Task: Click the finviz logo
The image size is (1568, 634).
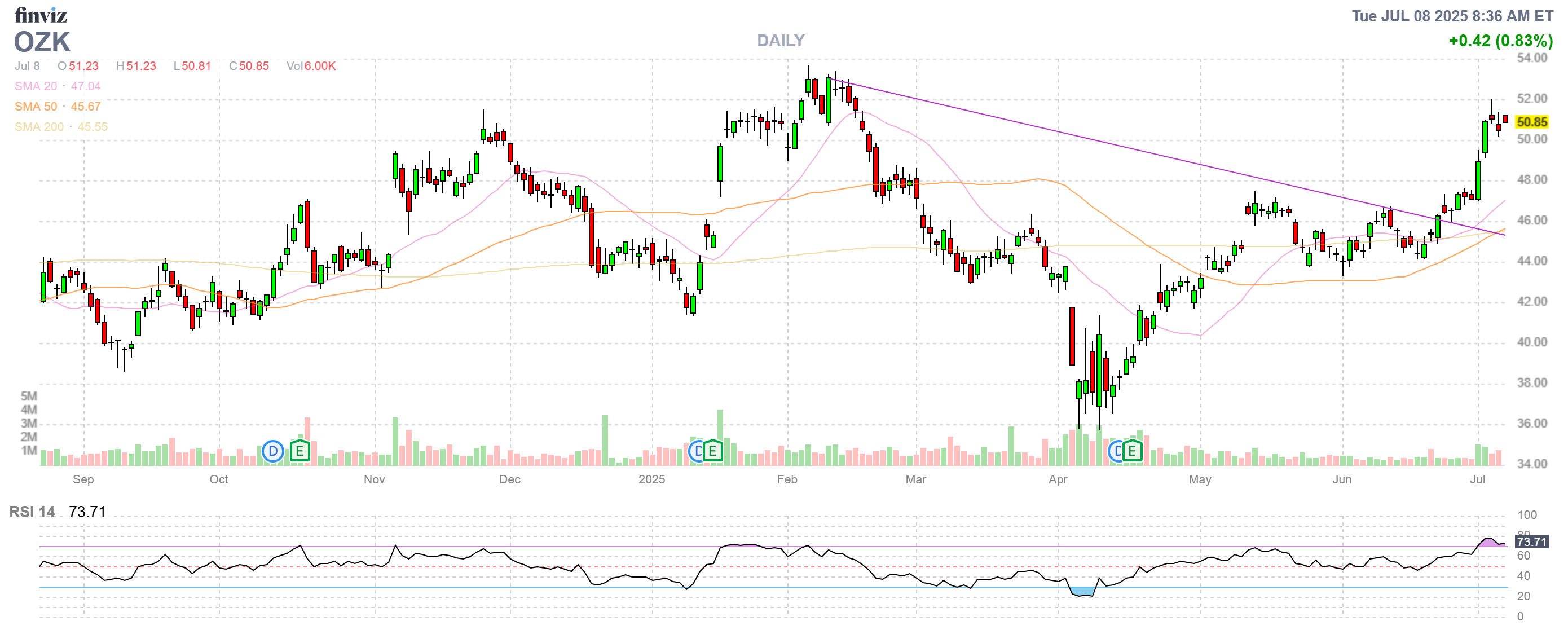Action: 40,15
